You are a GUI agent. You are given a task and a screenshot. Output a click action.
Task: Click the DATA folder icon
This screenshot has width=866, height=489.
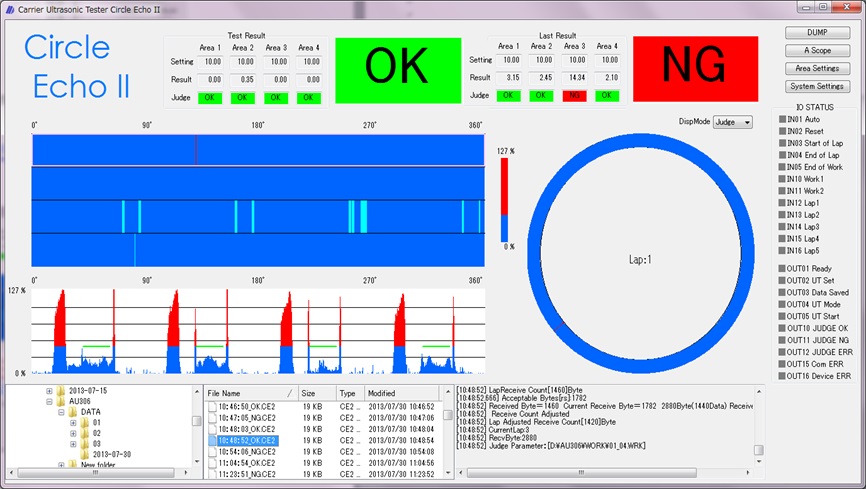[x=72, y=412]
